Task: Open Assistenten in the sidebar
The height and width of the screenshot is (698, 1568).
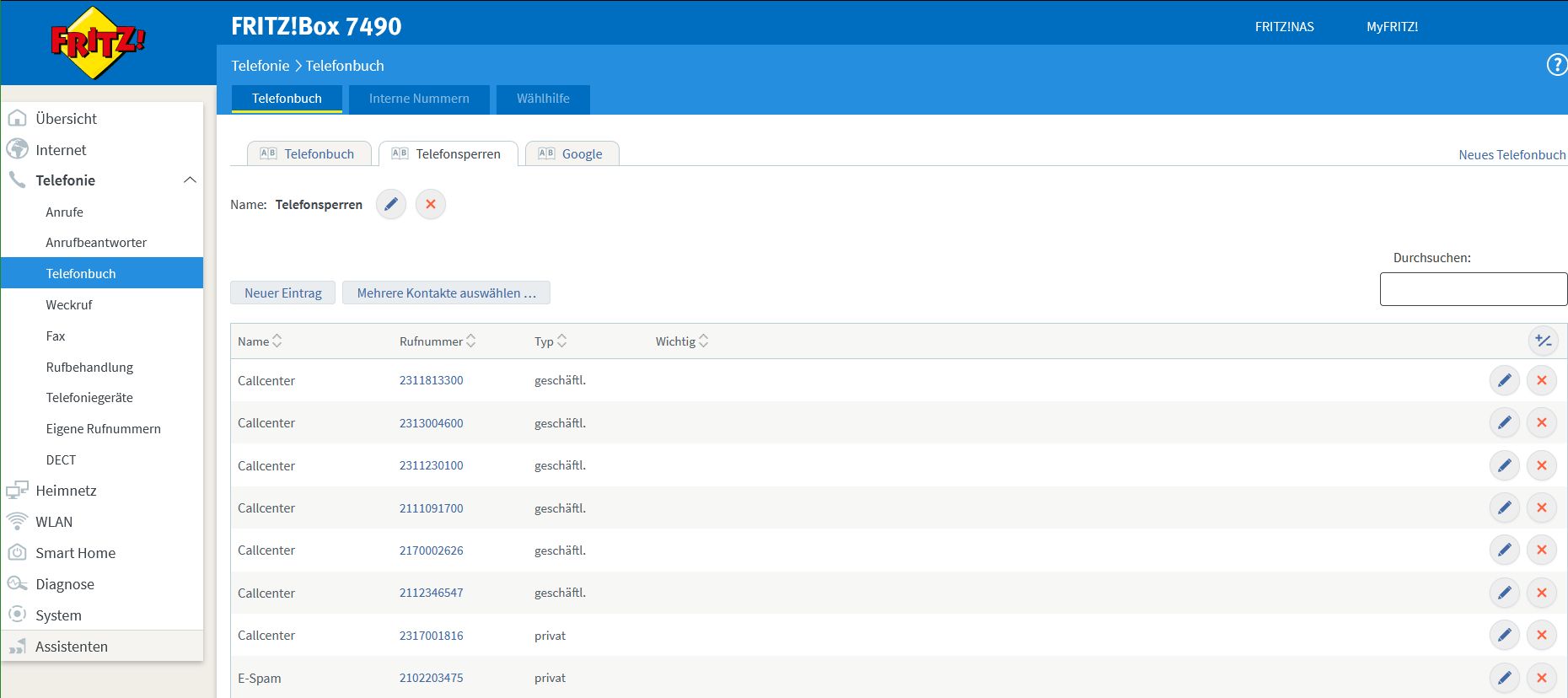Action: coord(102,647)
